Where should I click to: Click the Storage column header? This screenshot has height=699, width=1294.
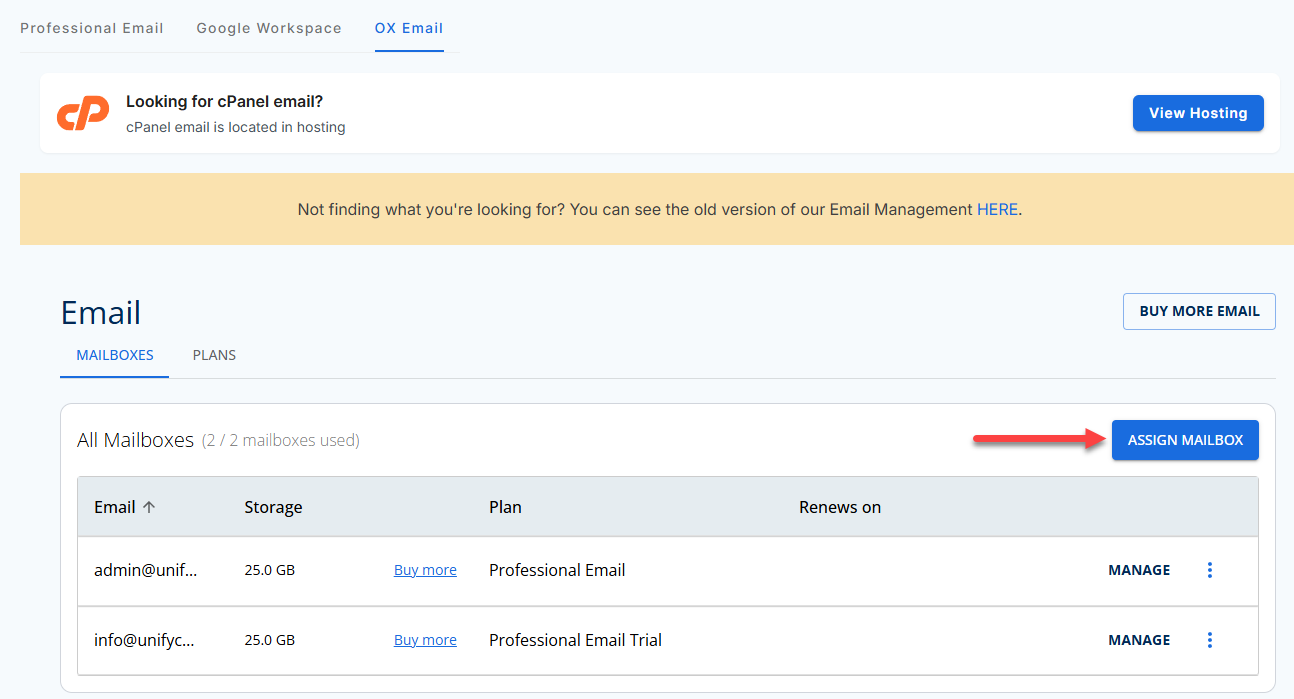(273, 507)
